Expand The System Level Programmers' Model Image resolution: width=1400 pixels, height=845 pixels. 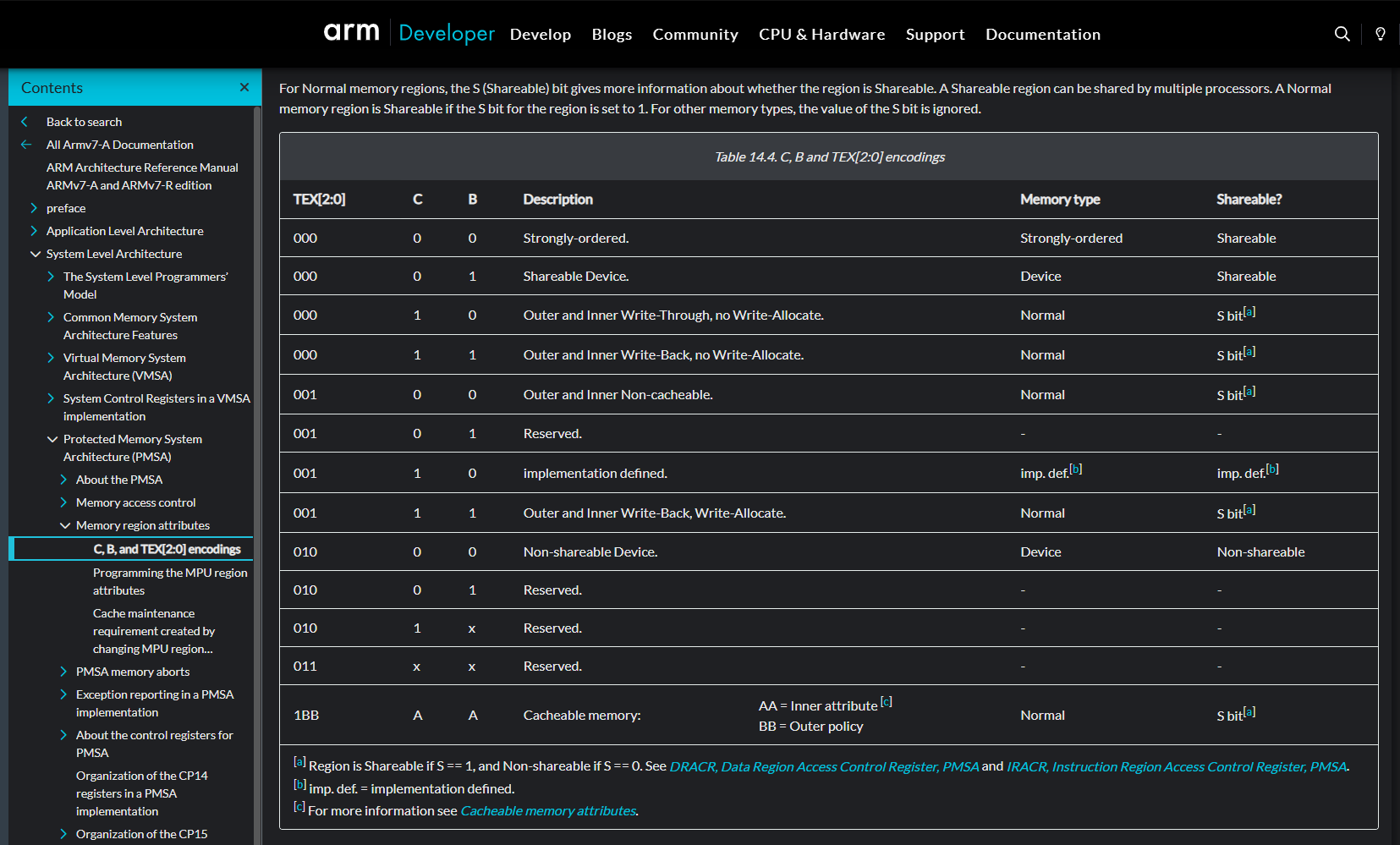[x=51, y=277]
